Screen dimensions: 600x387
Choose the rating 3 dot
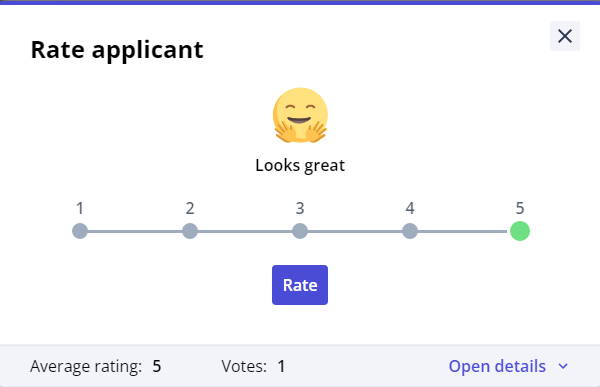tap(300, 231)
